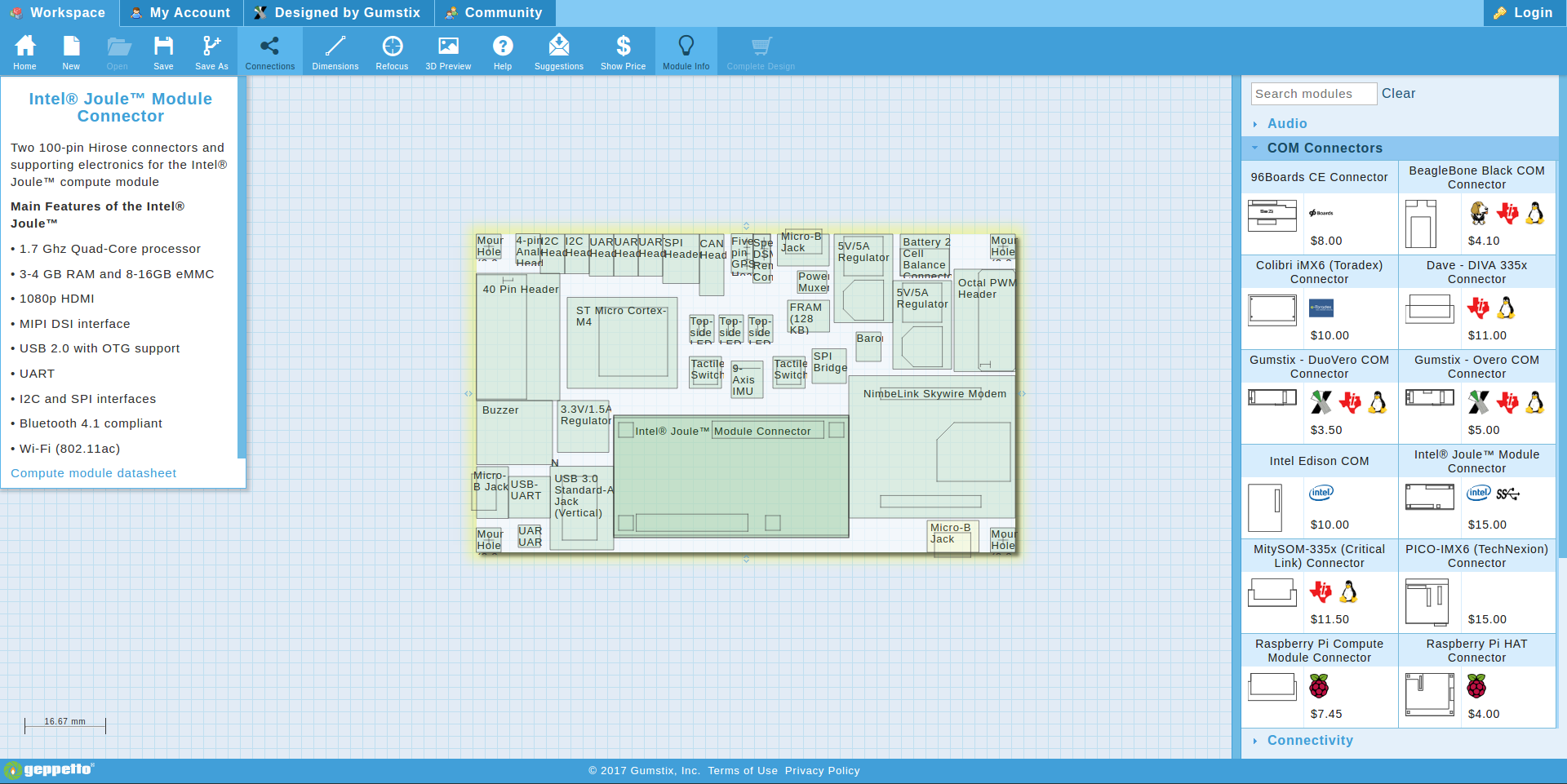Select the NimbeLink Skywire Modem module
1567x784 pixels.
click(x=933, y=447)
